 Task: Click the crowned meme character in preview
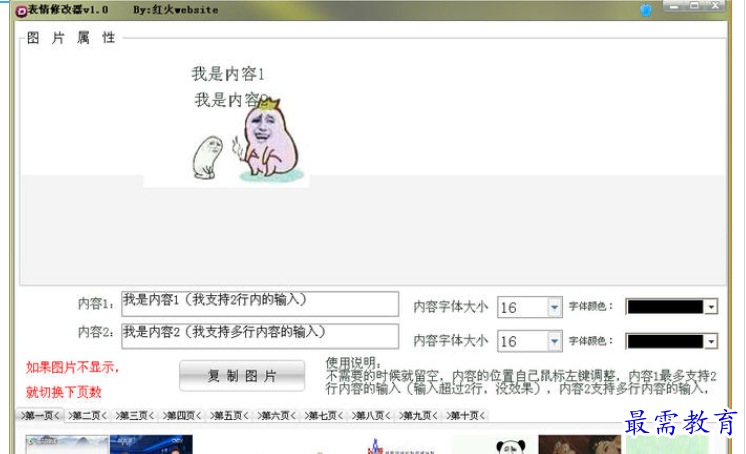click(x=269, y=139)
